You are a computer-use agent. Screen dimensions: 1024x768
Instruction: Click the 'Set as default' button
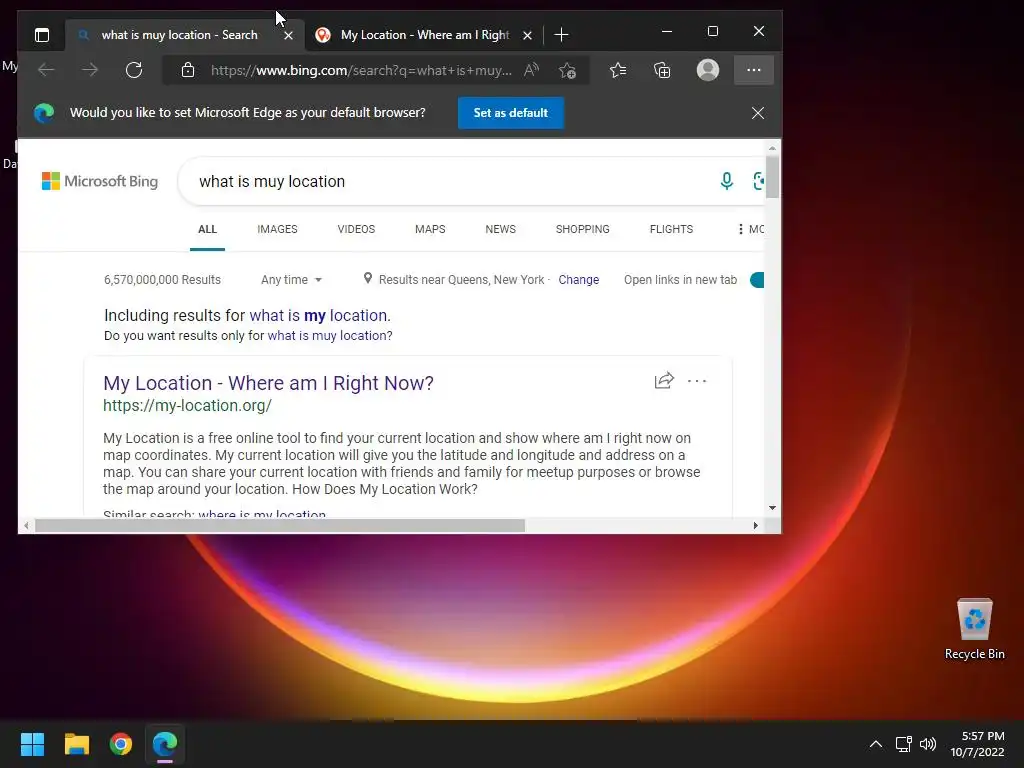coord(511,113)
